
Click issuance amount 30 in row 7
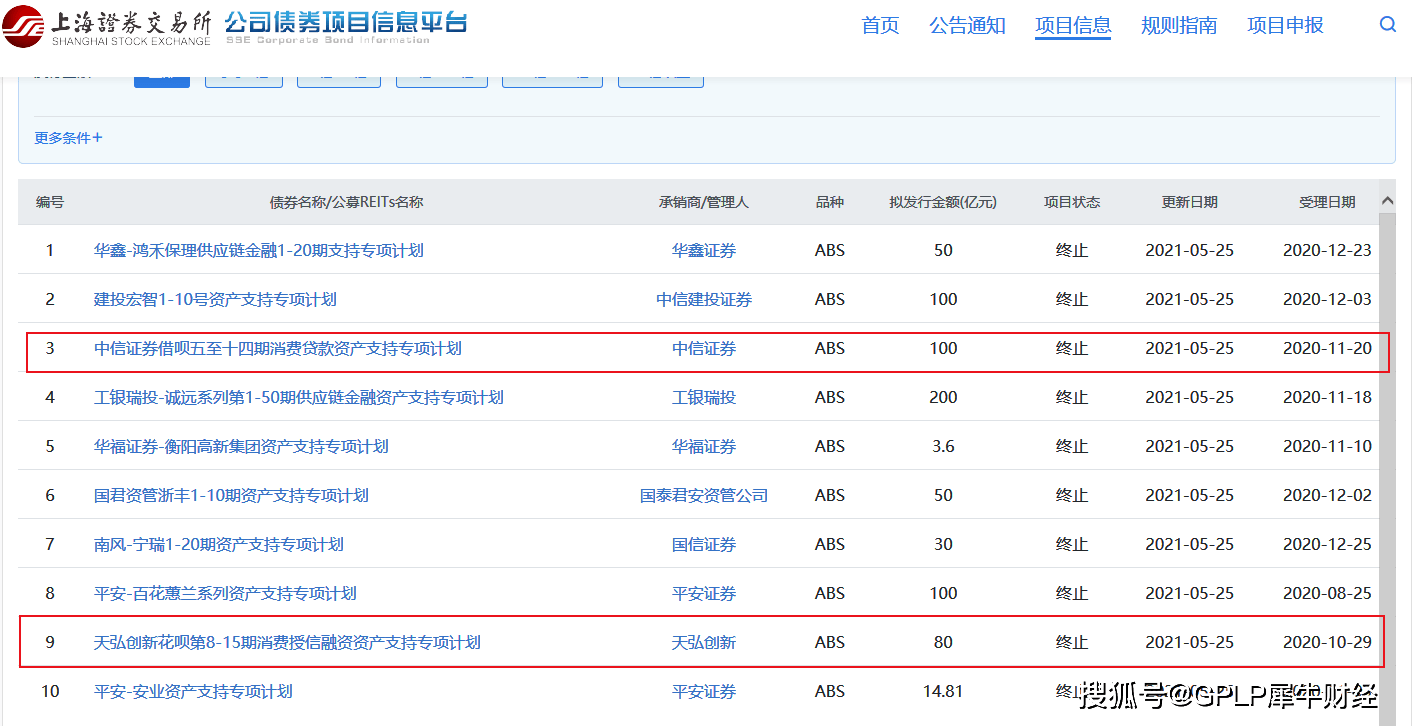point(943,544)
